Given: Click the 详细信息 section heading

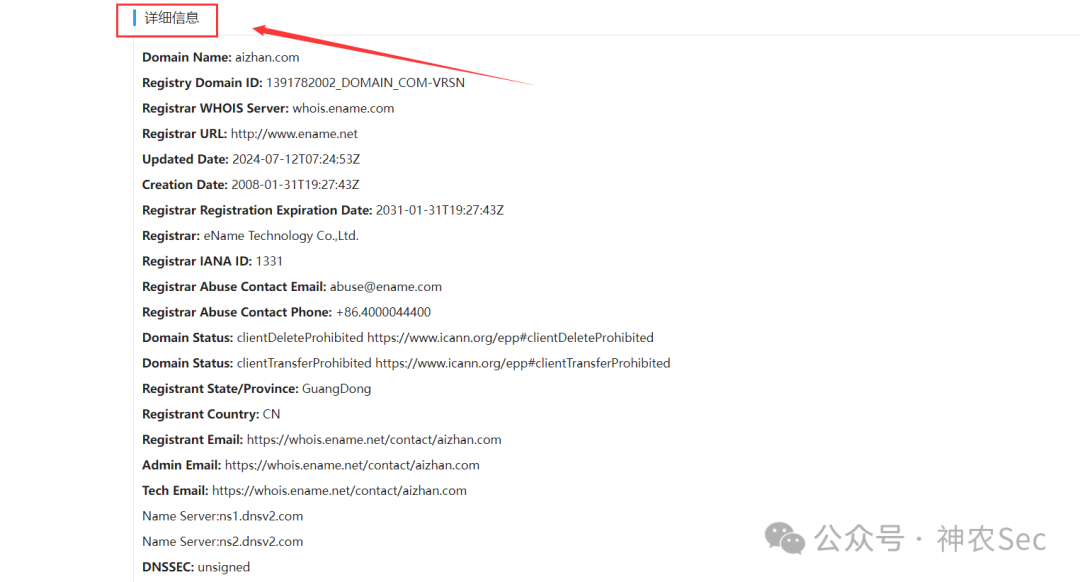Looking at the screenshot, I should [171, 18].
